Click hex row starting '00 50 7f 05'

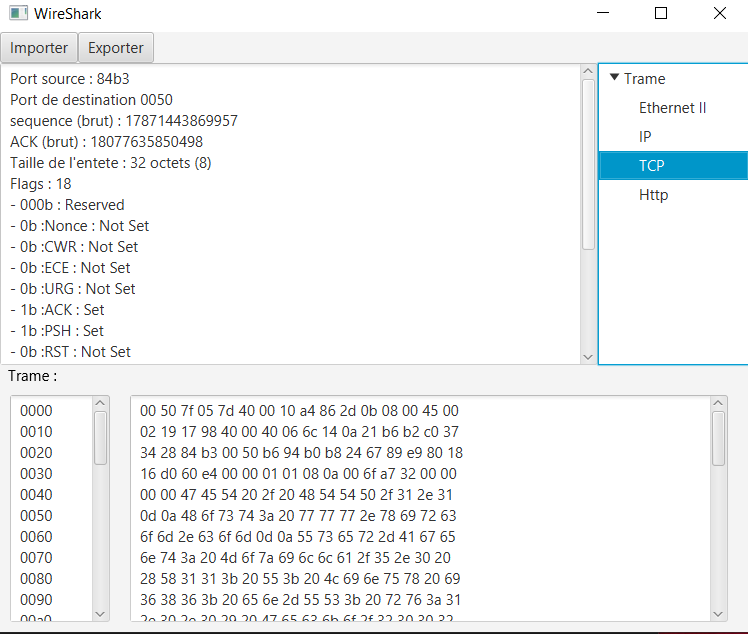299,411
